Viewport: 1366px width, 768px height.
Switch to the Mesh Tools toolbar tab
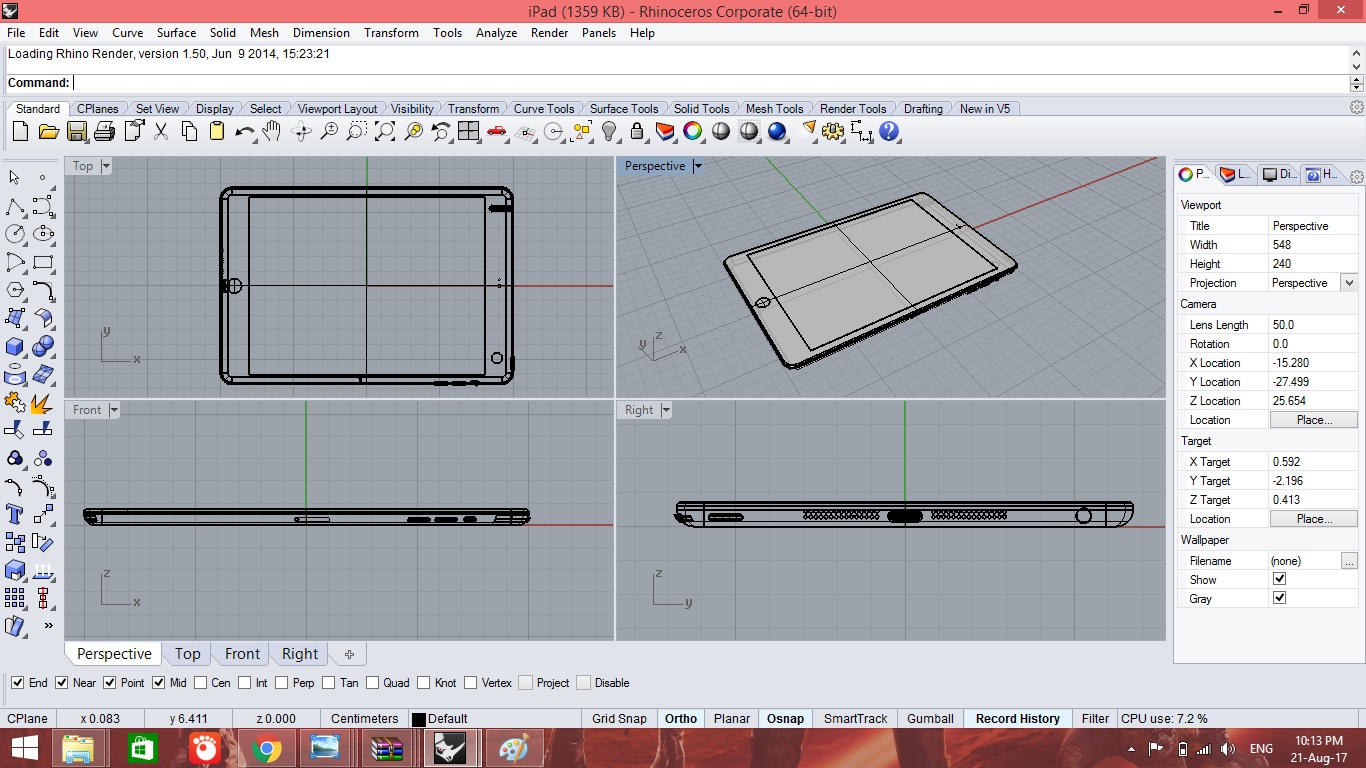[774, 109]
